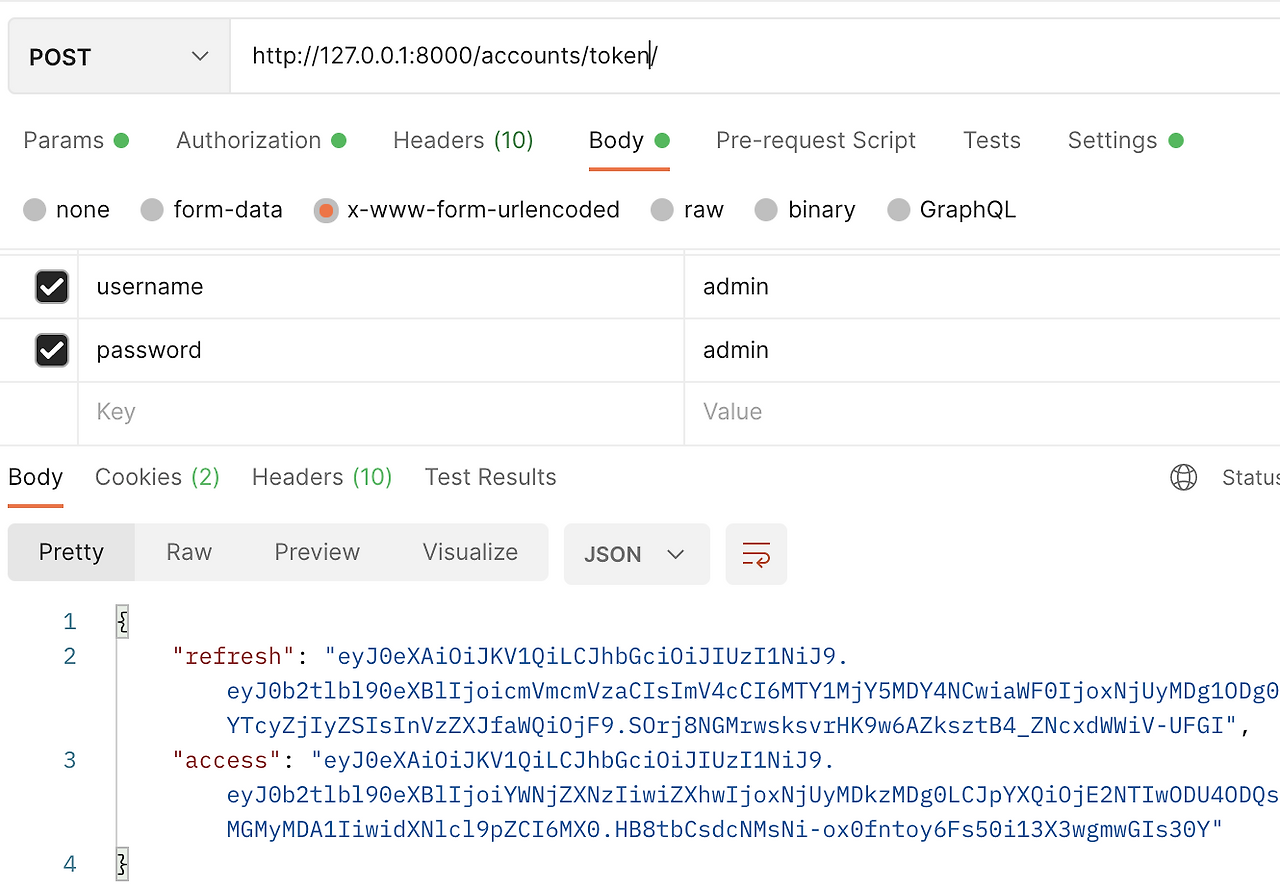Uncheck the password parameter checkbox
The width and height of the screenshot is (1280, 889).
coord(51,350)
